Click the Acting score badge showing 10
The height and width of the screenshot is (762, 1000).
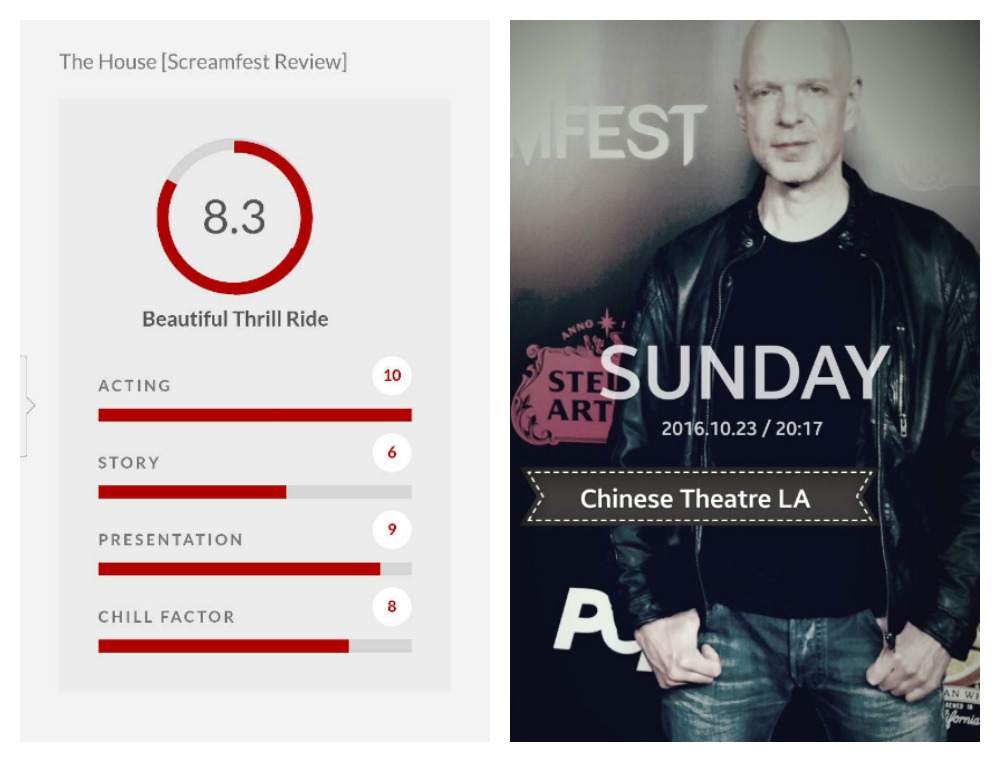tap(392, 376)
